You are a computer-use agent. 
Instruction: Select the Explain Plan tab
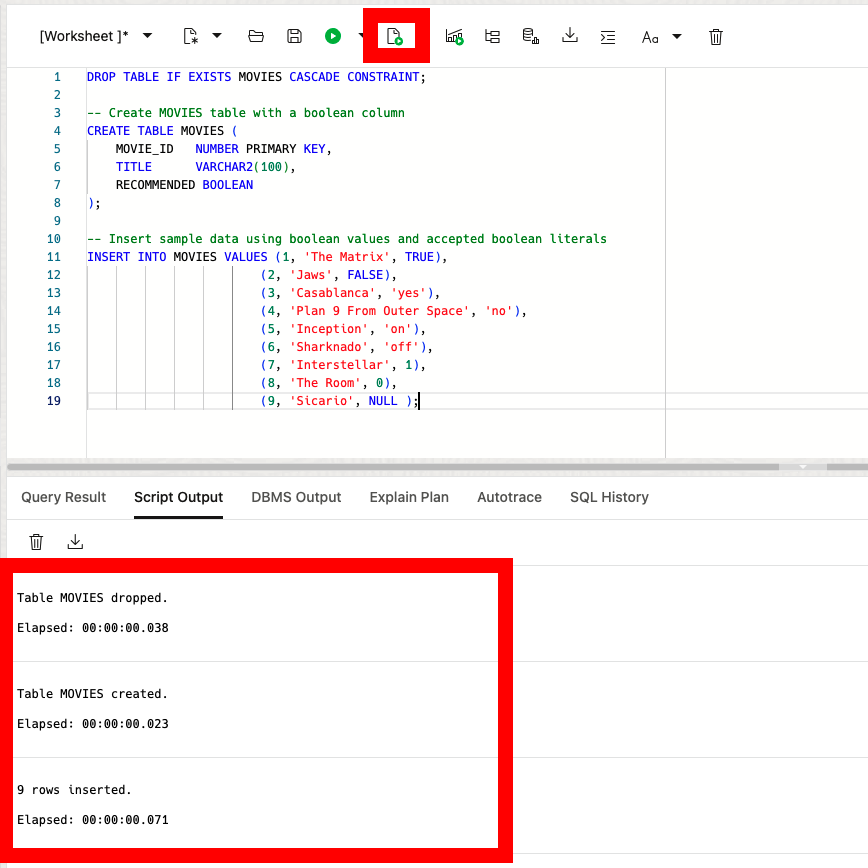[409, 497]
